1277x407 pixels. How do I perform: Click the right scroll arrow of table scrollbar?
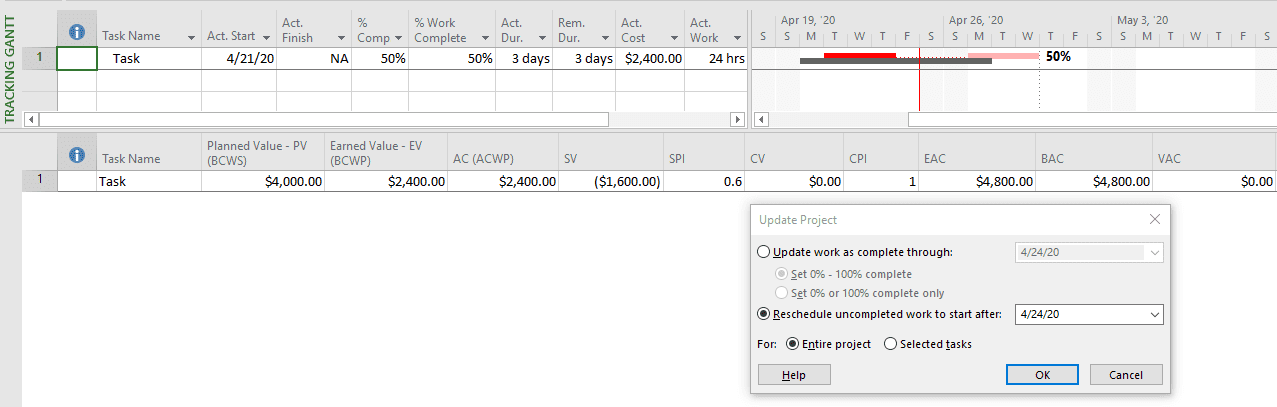click(739, 119)
